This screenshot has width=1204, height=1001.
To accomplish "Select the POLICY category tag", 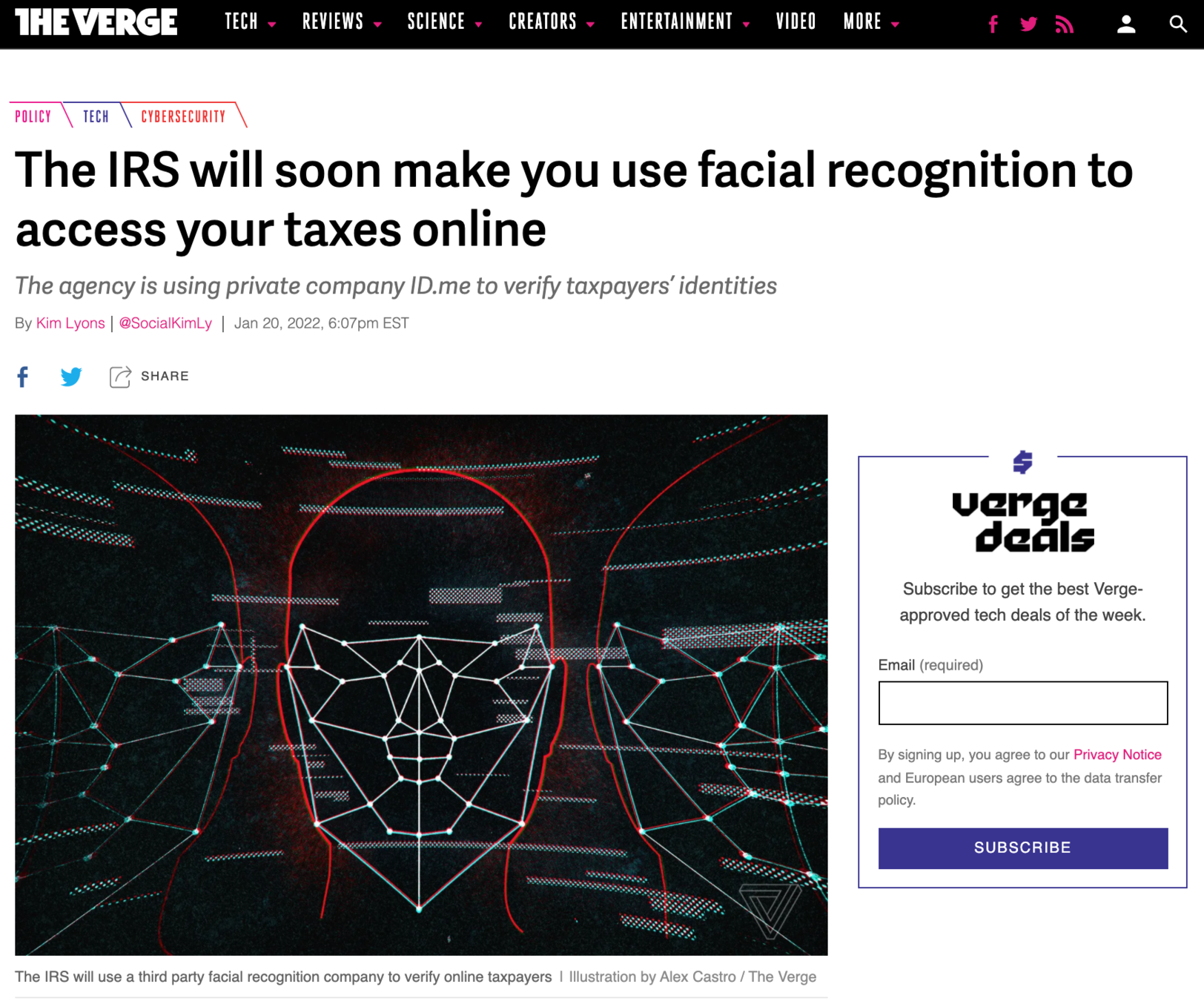I will coord(33,116).
